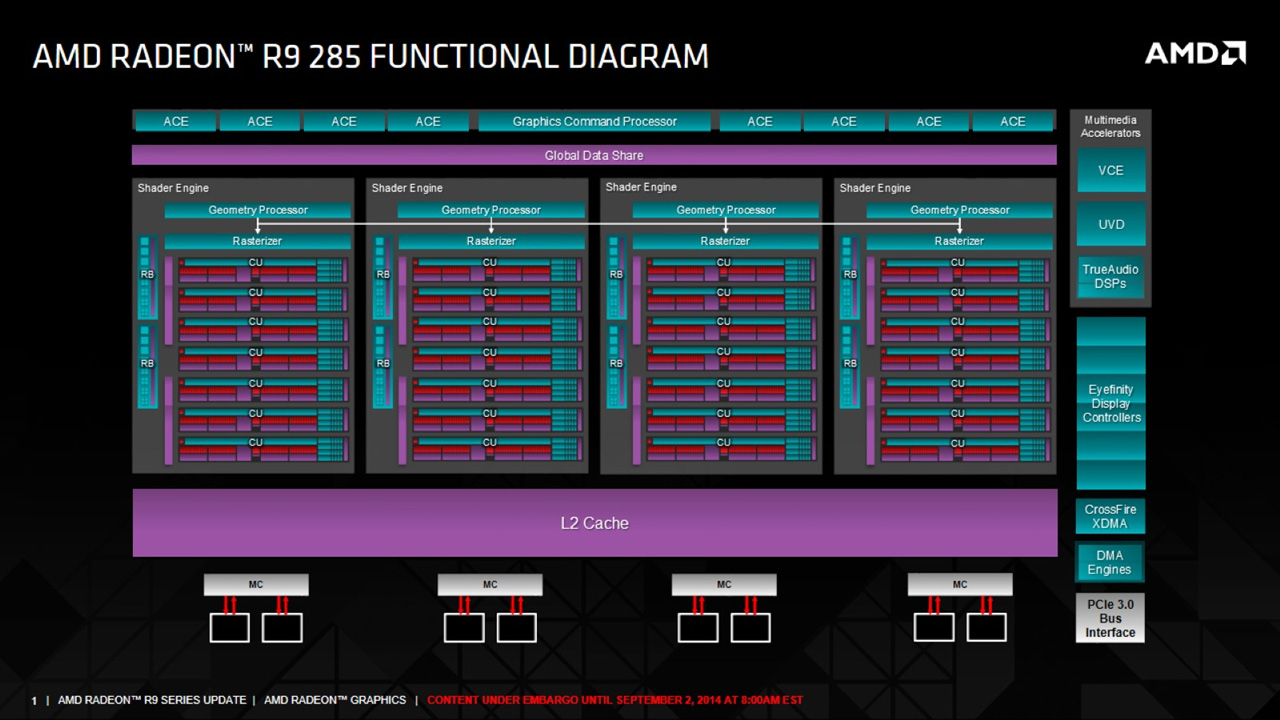Select the L2 Cache block
Screen dimensions: 1280x720
tap(594, 523)
